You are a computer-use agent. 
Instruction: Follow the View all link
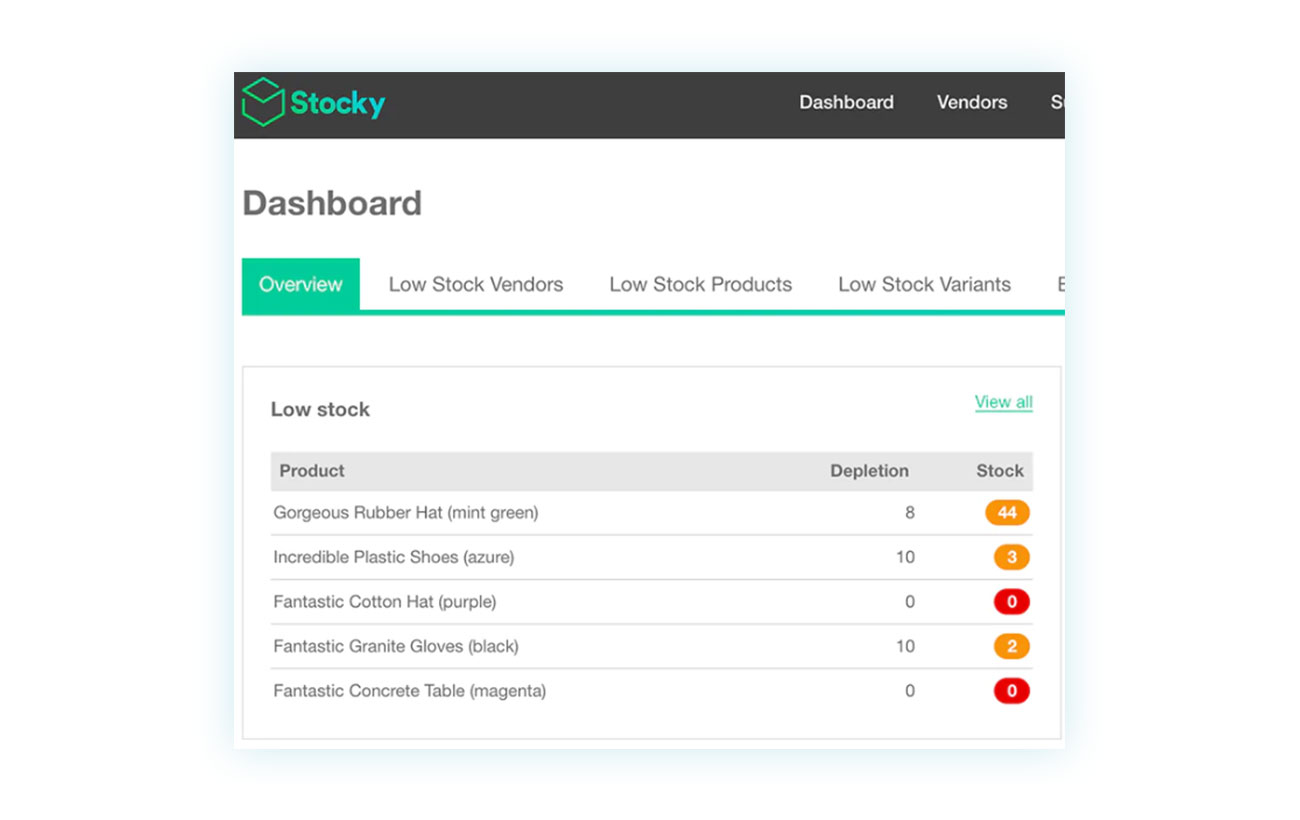click(1004, 402)
